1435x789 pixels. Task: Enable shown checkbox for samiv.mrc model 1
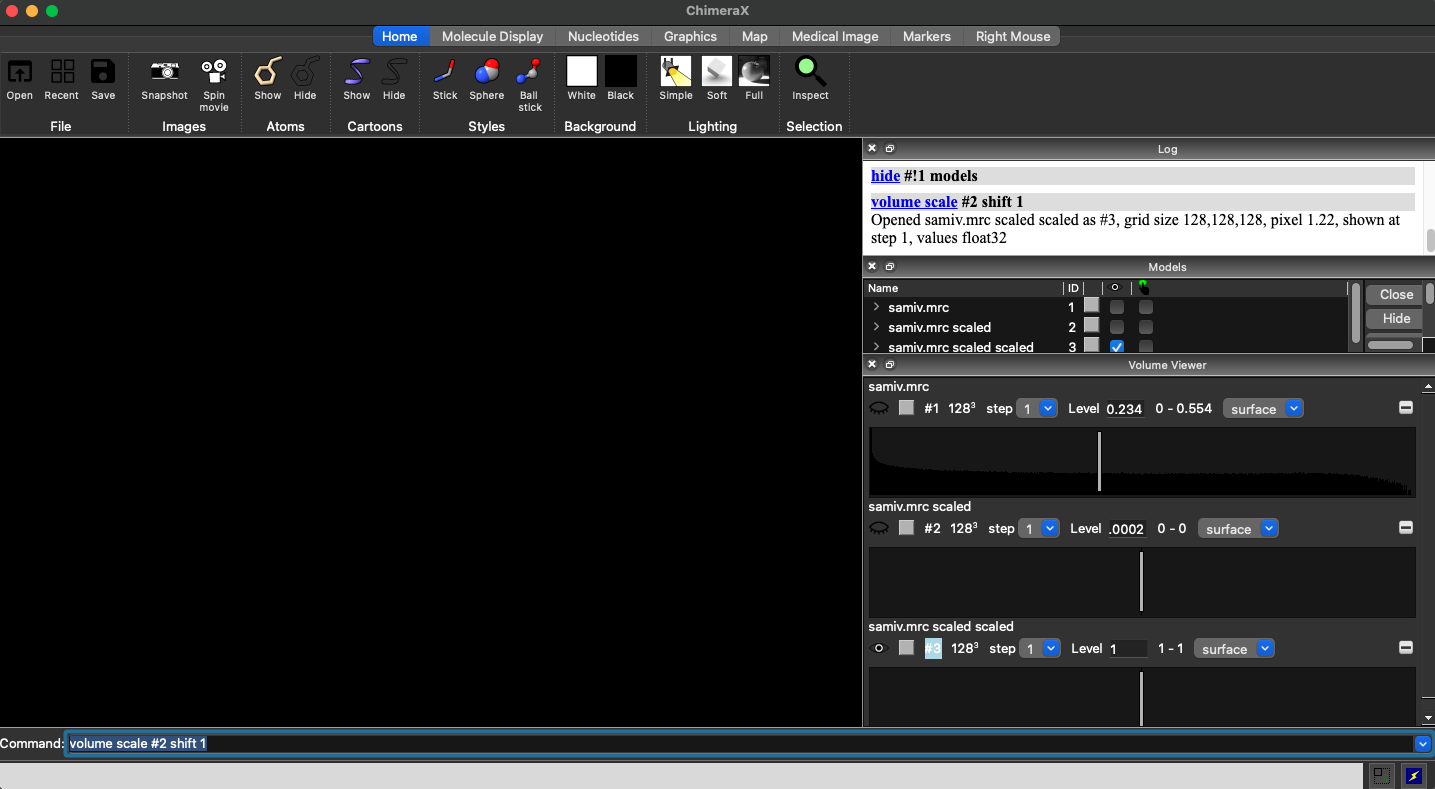tap(1116, 307)
